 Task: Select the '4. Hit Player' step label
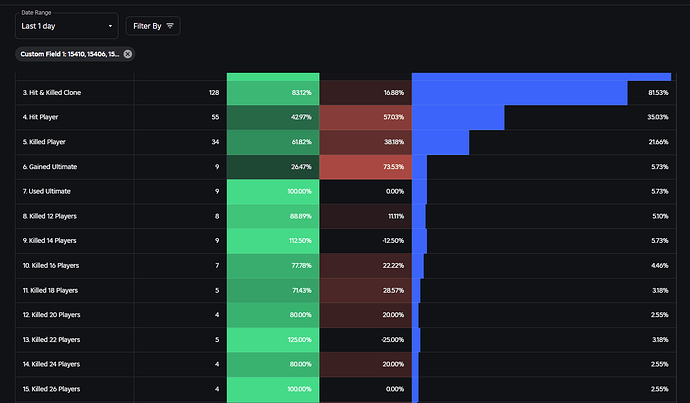pyautogui.click(x=41, y=117)
